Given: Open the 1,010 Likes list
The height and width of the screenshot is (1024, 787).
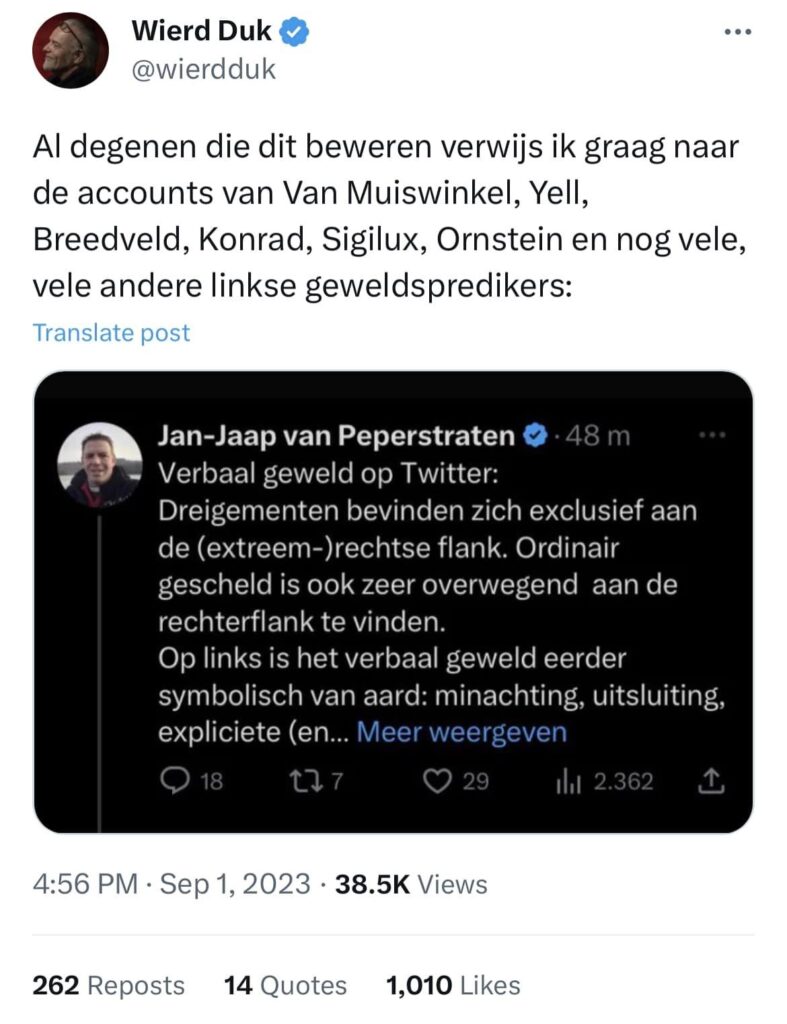Looking at the screenshot, I should 453,985.
